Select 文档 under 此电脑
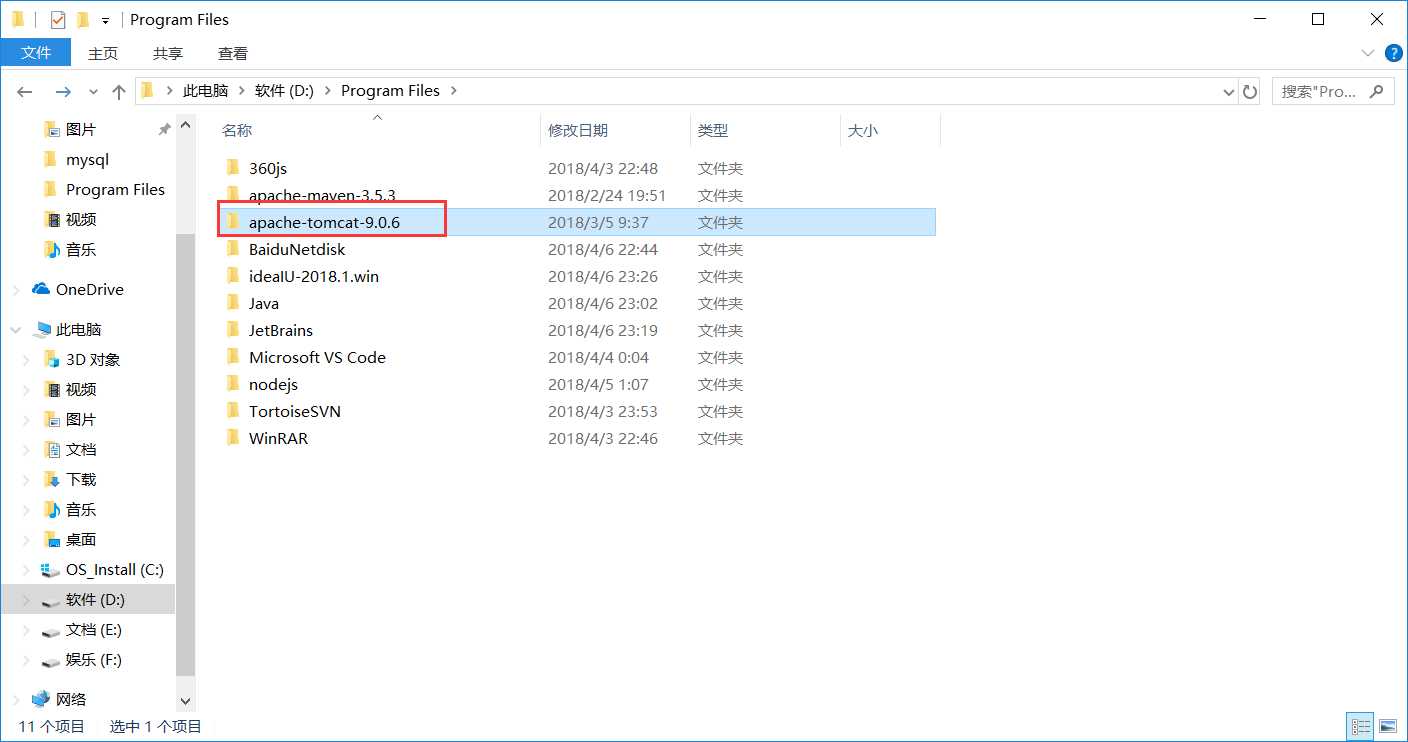Viewport: 1408px width, 742px height. pos(80,449)
